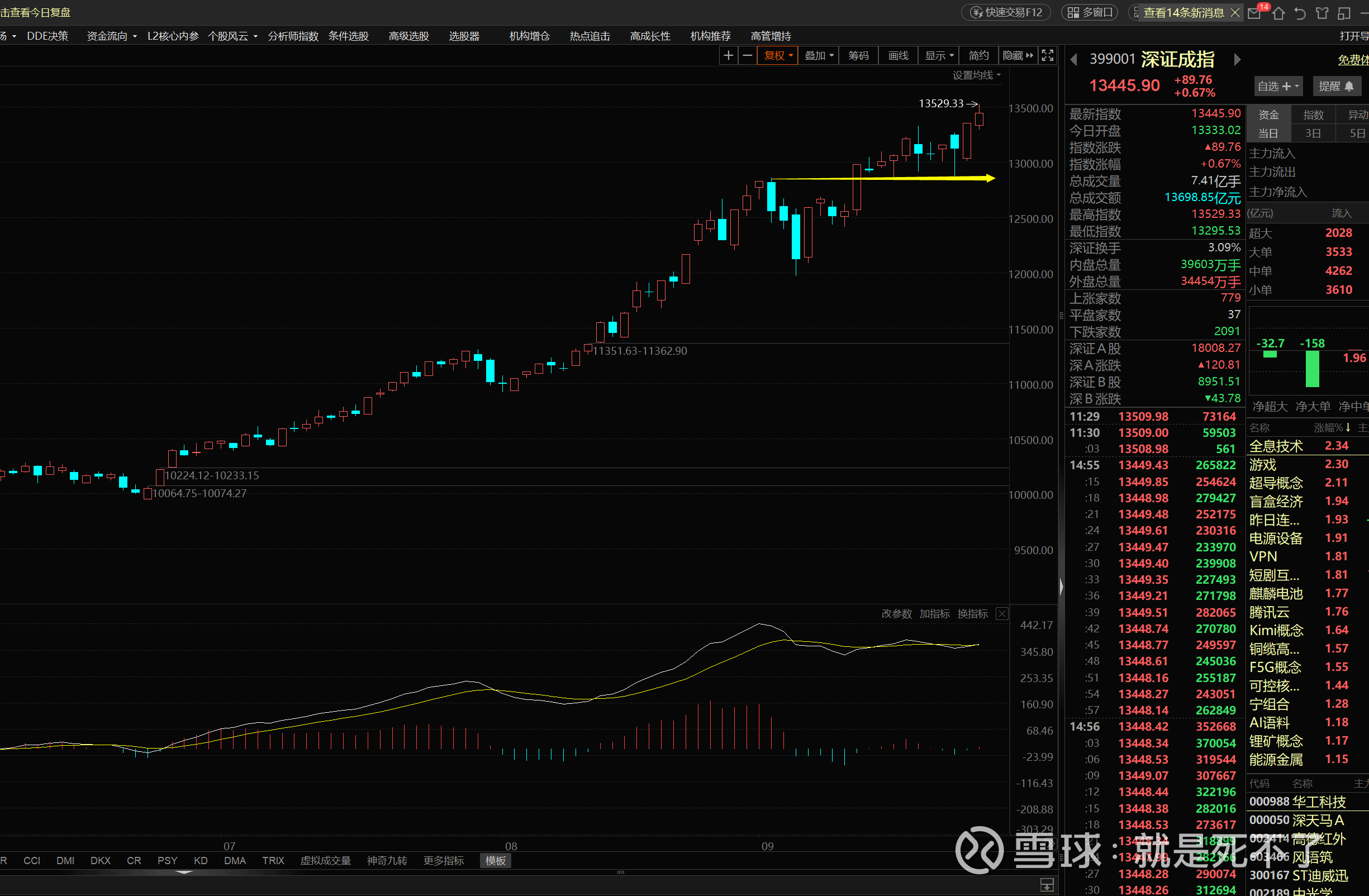1369x896 pixels.
Task: Click 换指标 change indicator link
Action: pyautogui.click(x=972, y=614)
